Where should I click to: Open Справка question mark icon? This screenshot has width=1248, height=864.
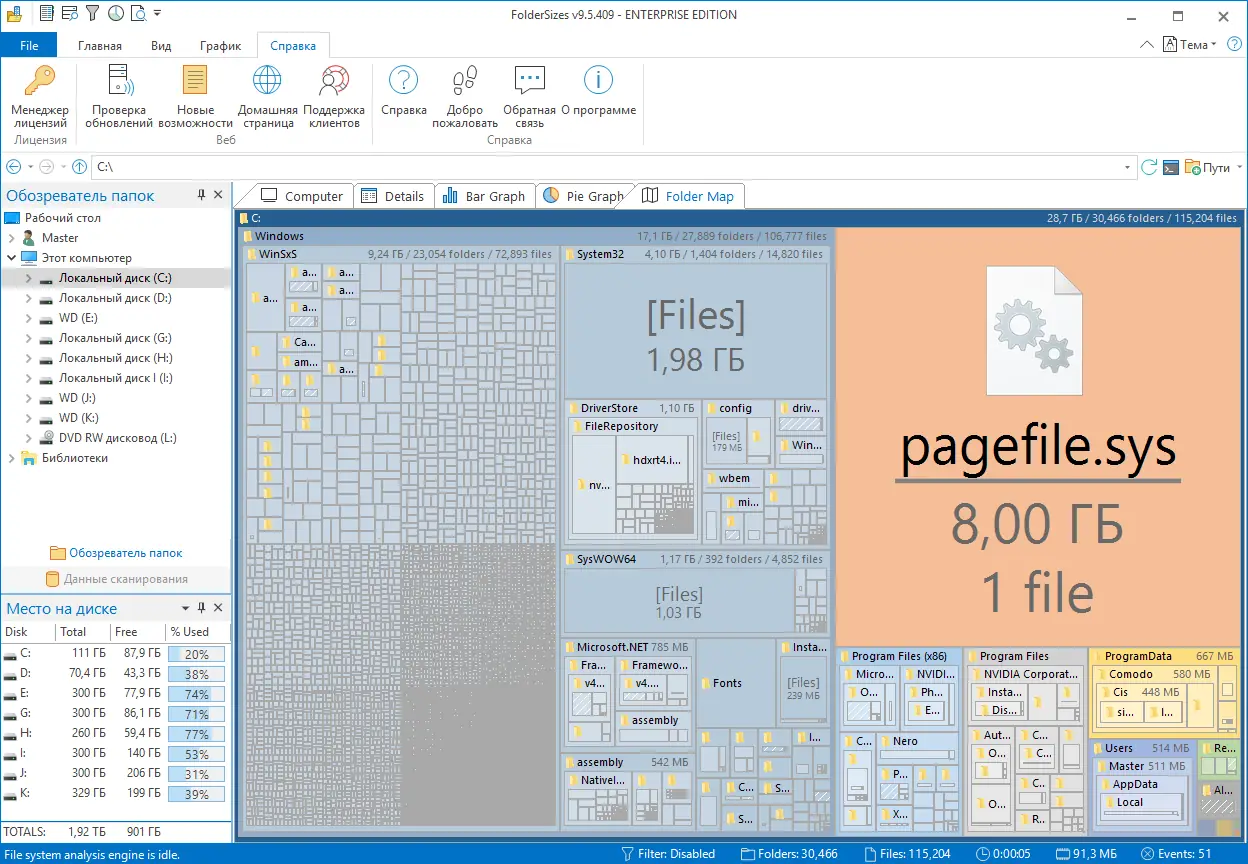click(403, 80)
